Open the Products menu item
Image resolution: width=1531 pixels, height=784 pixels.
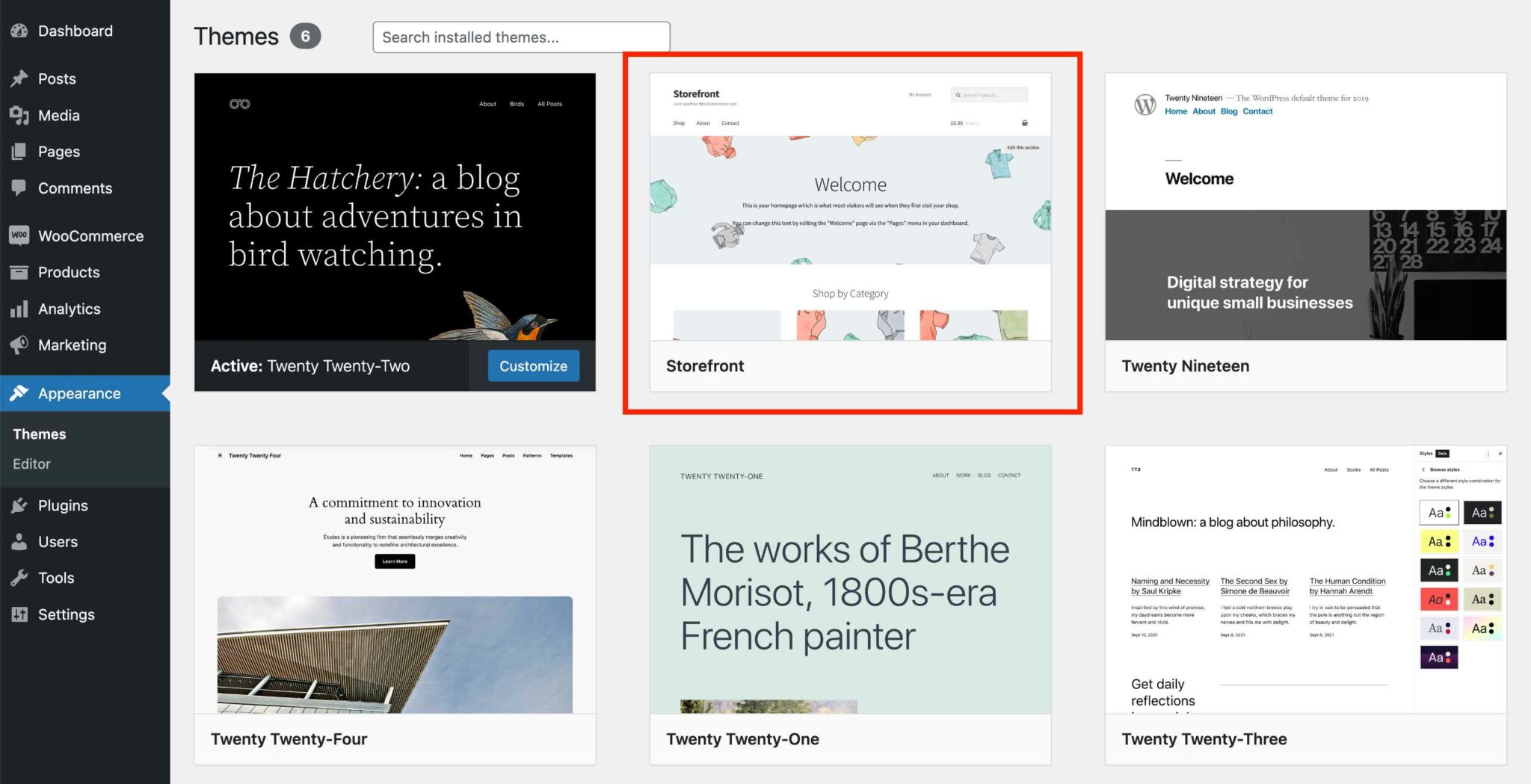coord(69,272)
